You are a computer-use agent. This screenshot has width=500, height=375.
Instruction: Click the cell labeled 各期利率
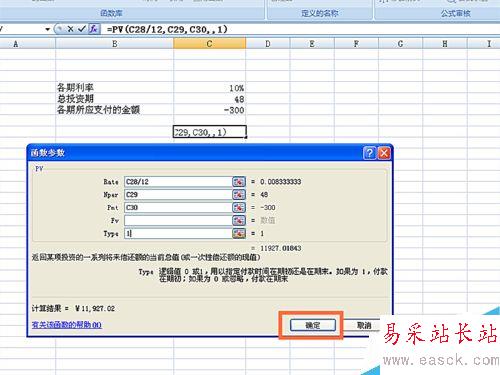(114, 88)
